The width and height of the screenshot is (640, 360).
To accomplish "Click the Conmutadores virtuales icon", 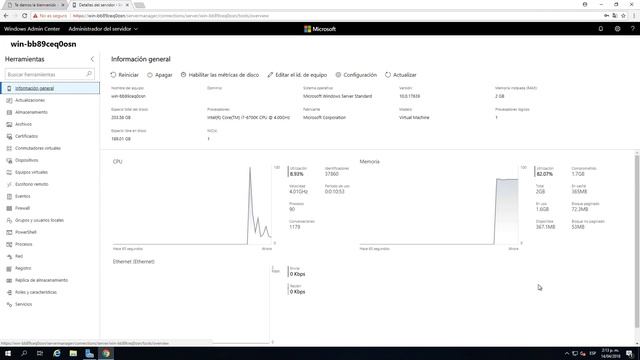I will pos(9,148).
